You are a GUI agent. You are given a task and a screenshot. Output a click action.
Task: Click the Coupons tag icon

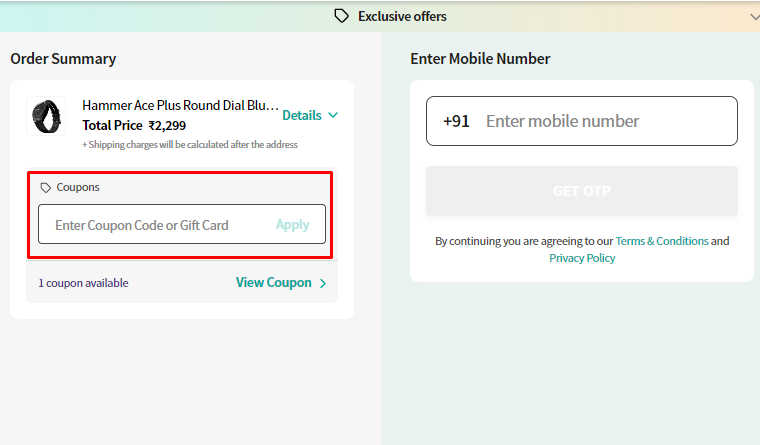pyautogui.click(x=46, y=188)
